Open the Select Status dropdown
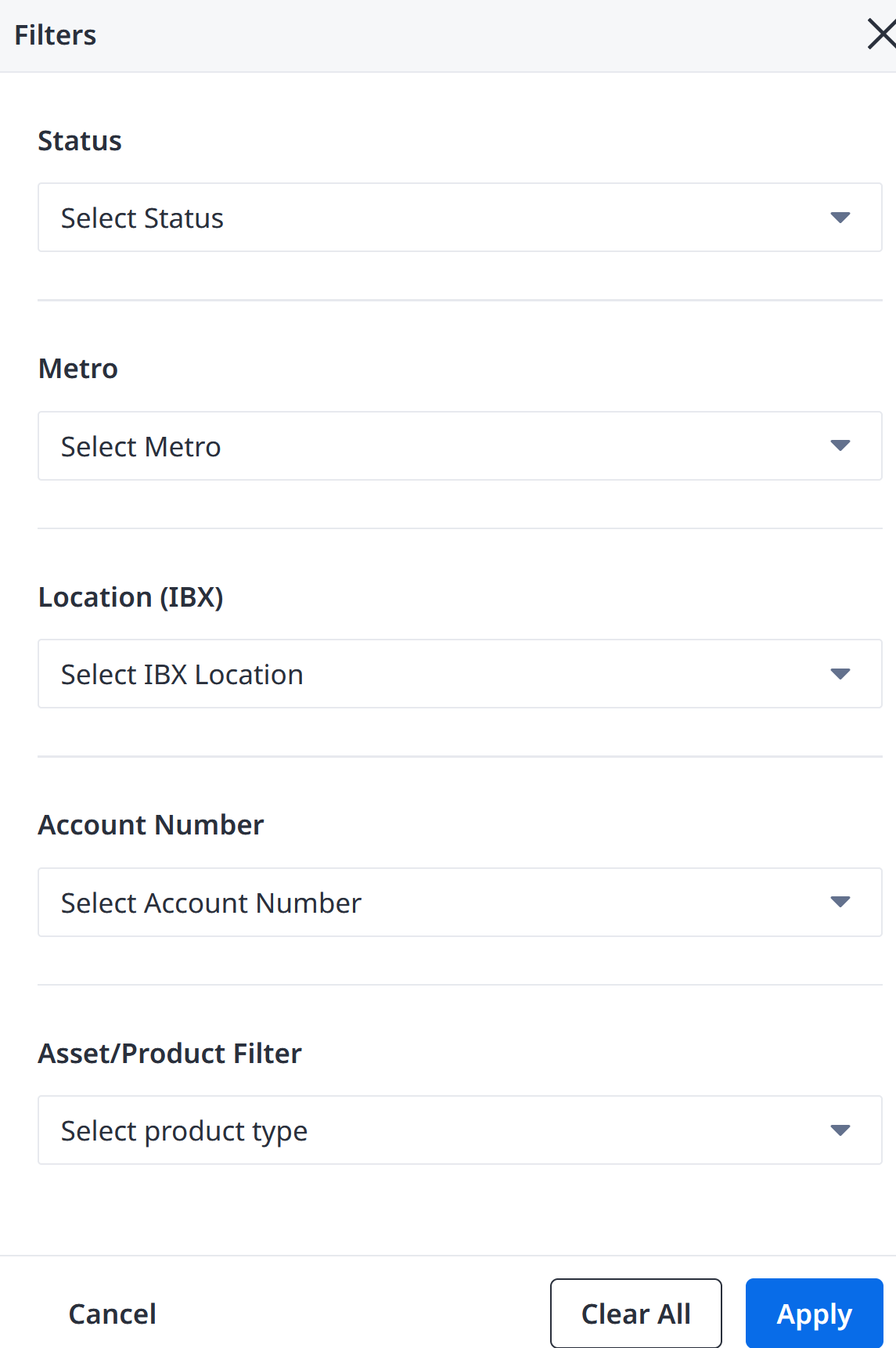This screenshot has width=896, height=1348. (x=460, y=218)
